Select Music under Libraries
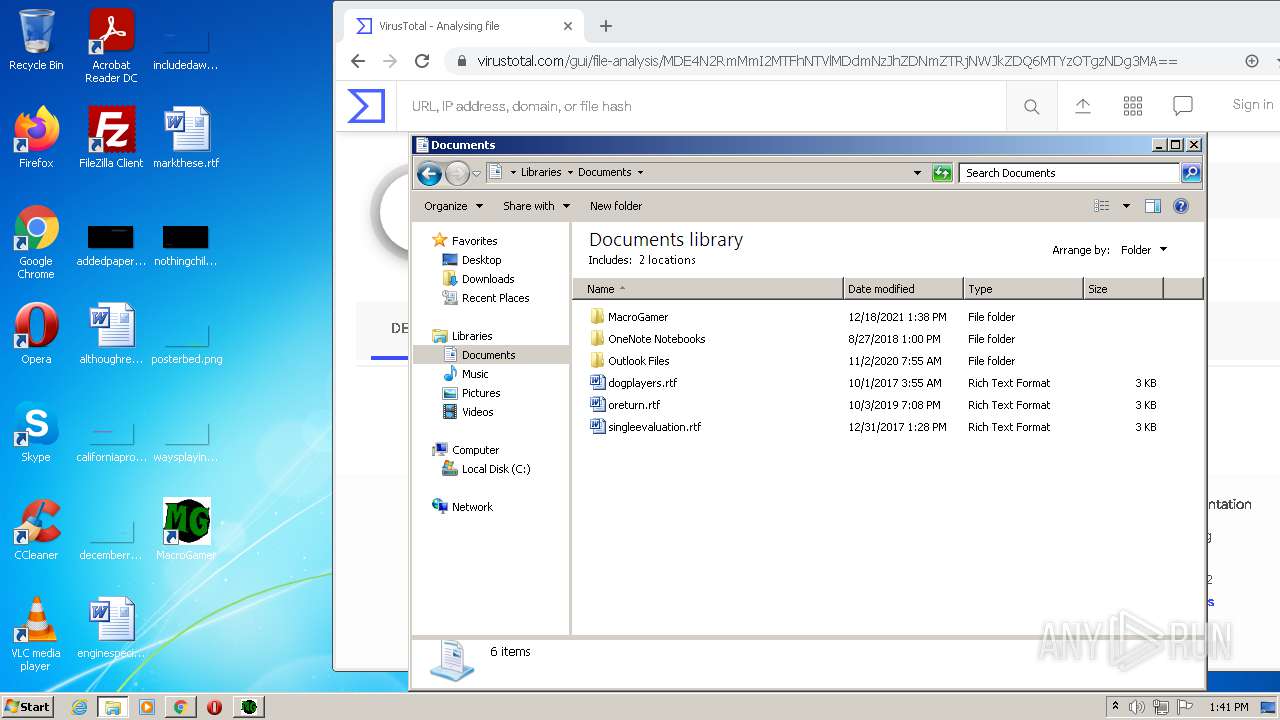The width and height of the screenshot is (1280, 720). 475,374
